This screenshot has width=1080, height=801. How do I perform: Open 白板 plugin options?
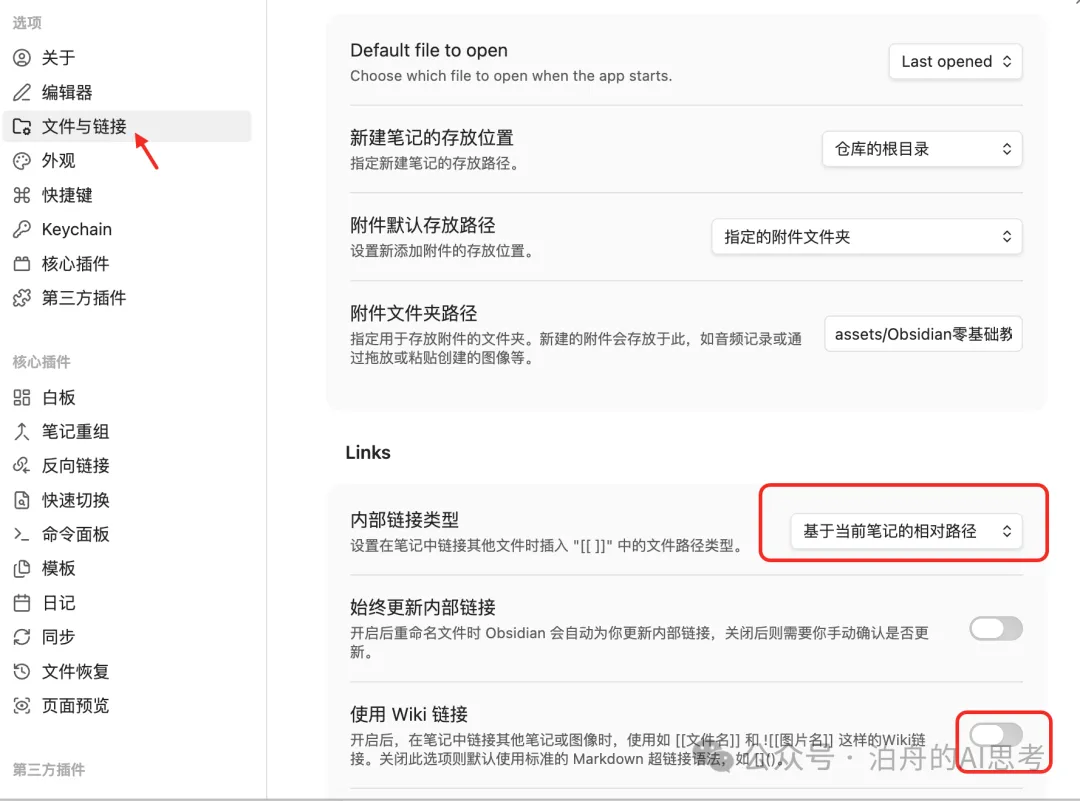pyautogui.click(x=127, y=397)
